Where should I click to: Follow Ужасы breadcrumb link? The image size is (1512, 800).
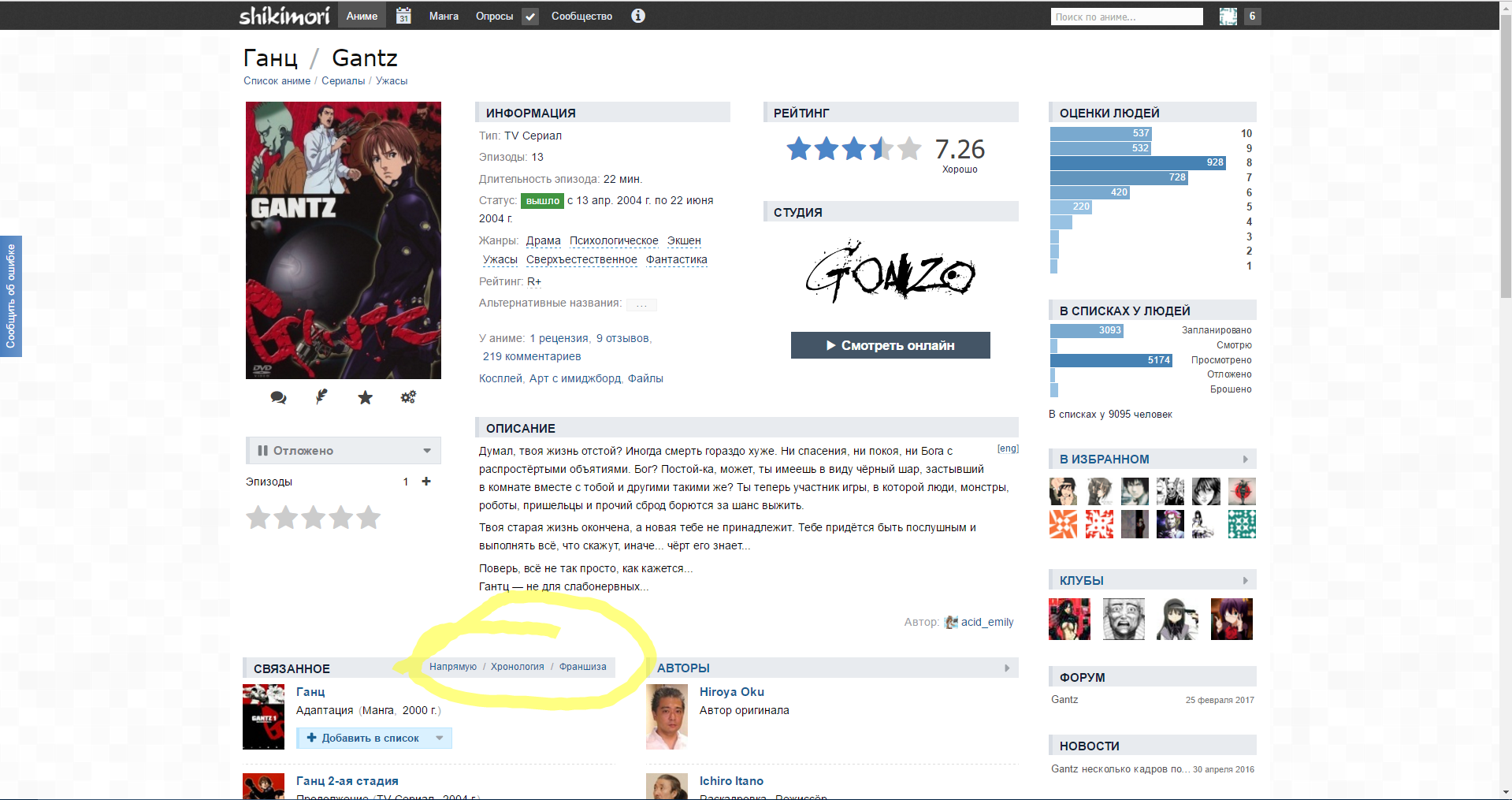[392, 81]
